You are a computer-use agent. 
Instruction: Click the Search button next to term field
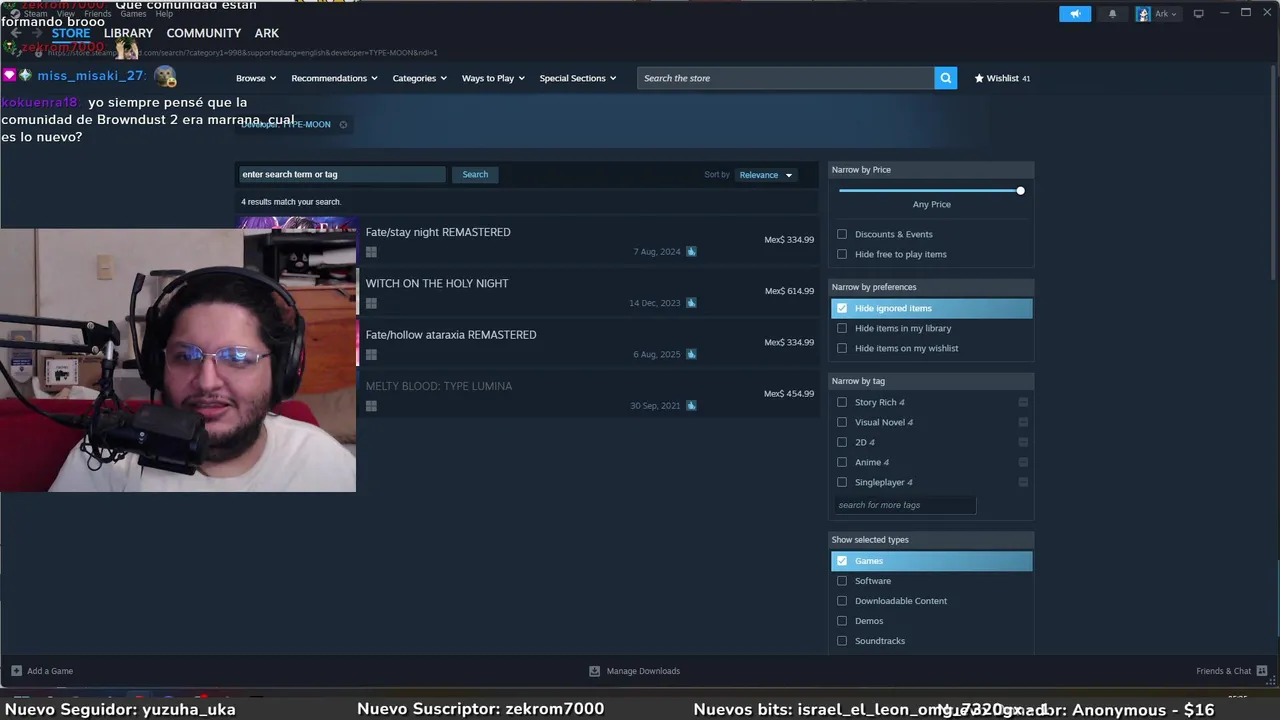[475, 174]
